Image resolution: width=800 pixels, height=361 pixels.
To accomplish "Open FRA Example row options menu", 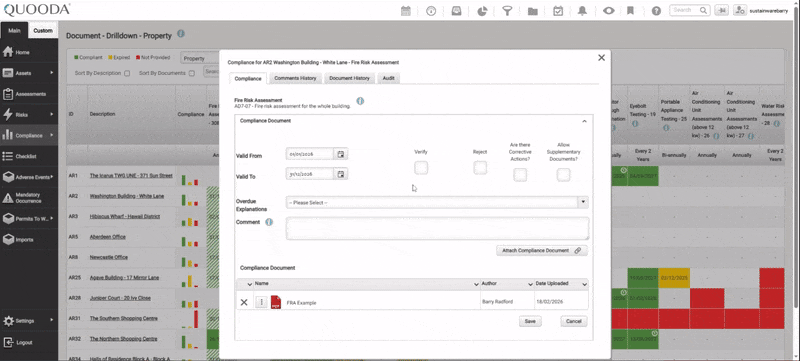I will (x=261, y=302).
